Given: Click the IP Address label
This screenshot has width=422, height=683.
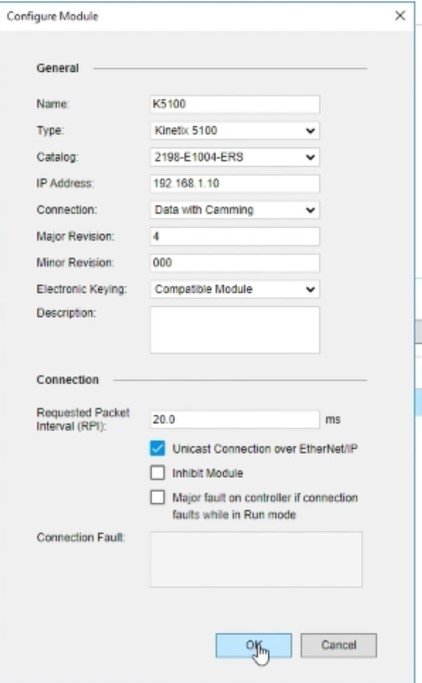Looking at the screenshot, I should (64, 183).
